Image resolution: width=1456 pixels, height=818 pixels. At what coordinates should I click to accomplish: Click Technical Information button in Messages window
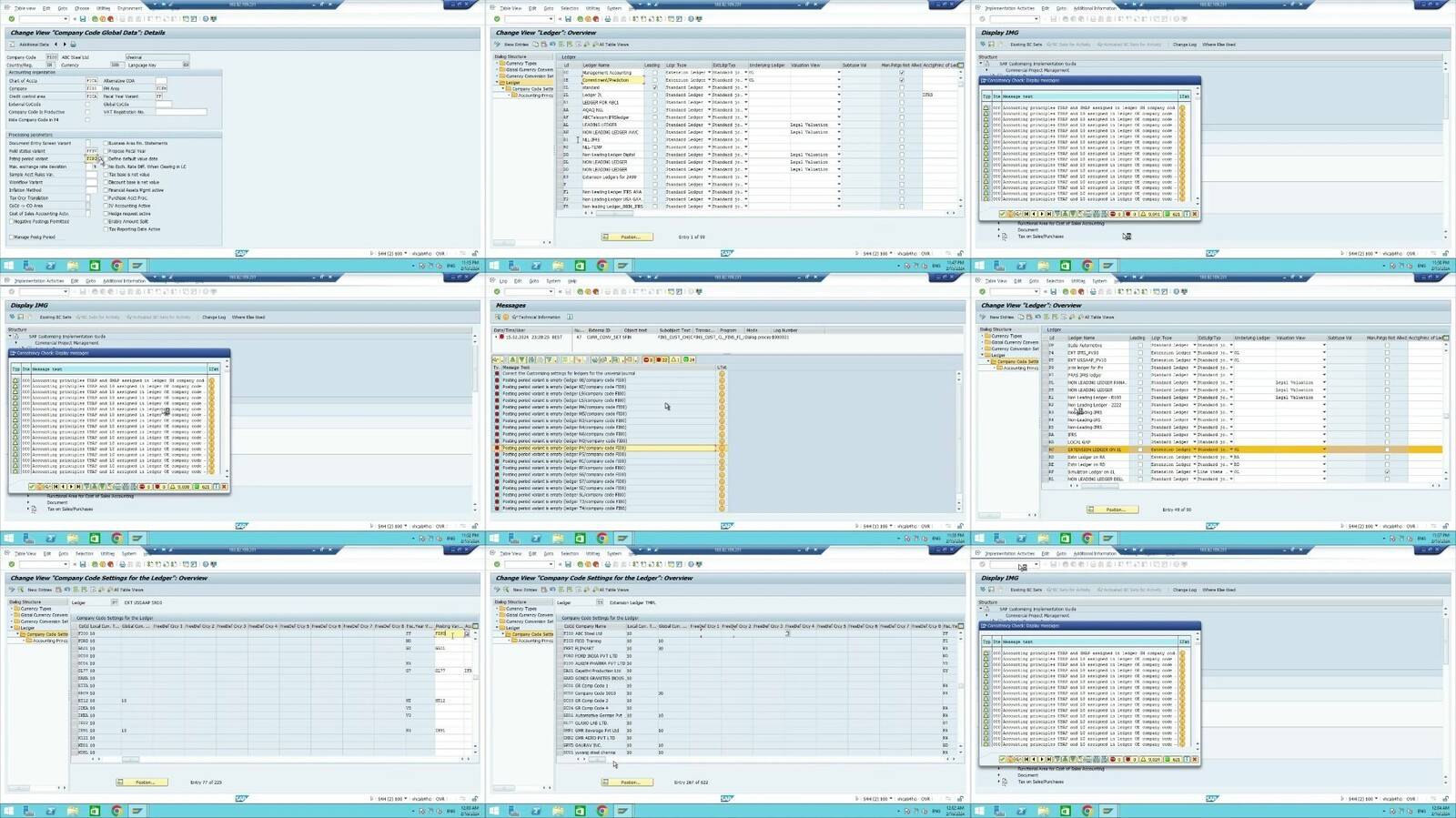click(x=538, y=317)
